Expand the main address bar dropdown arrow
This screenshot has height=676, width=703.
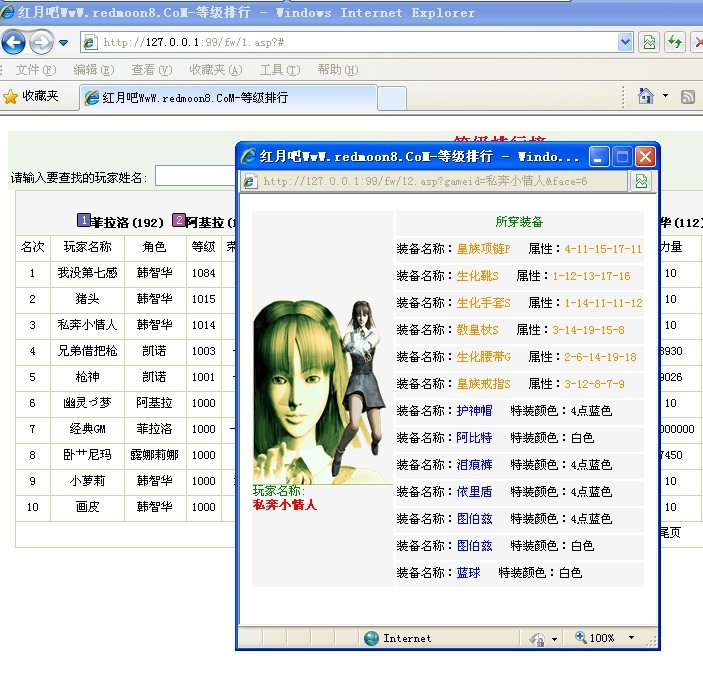tap(625, 42)
